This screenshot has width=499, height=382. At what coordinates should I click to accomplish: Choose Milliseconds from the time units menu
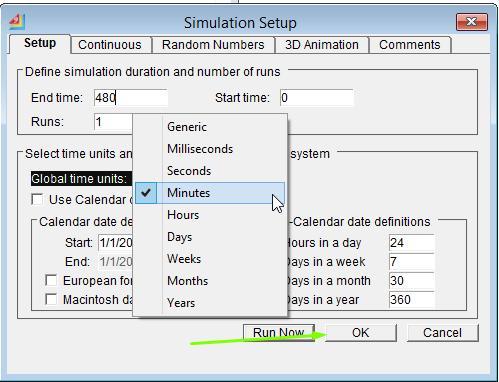coord(210,149)
